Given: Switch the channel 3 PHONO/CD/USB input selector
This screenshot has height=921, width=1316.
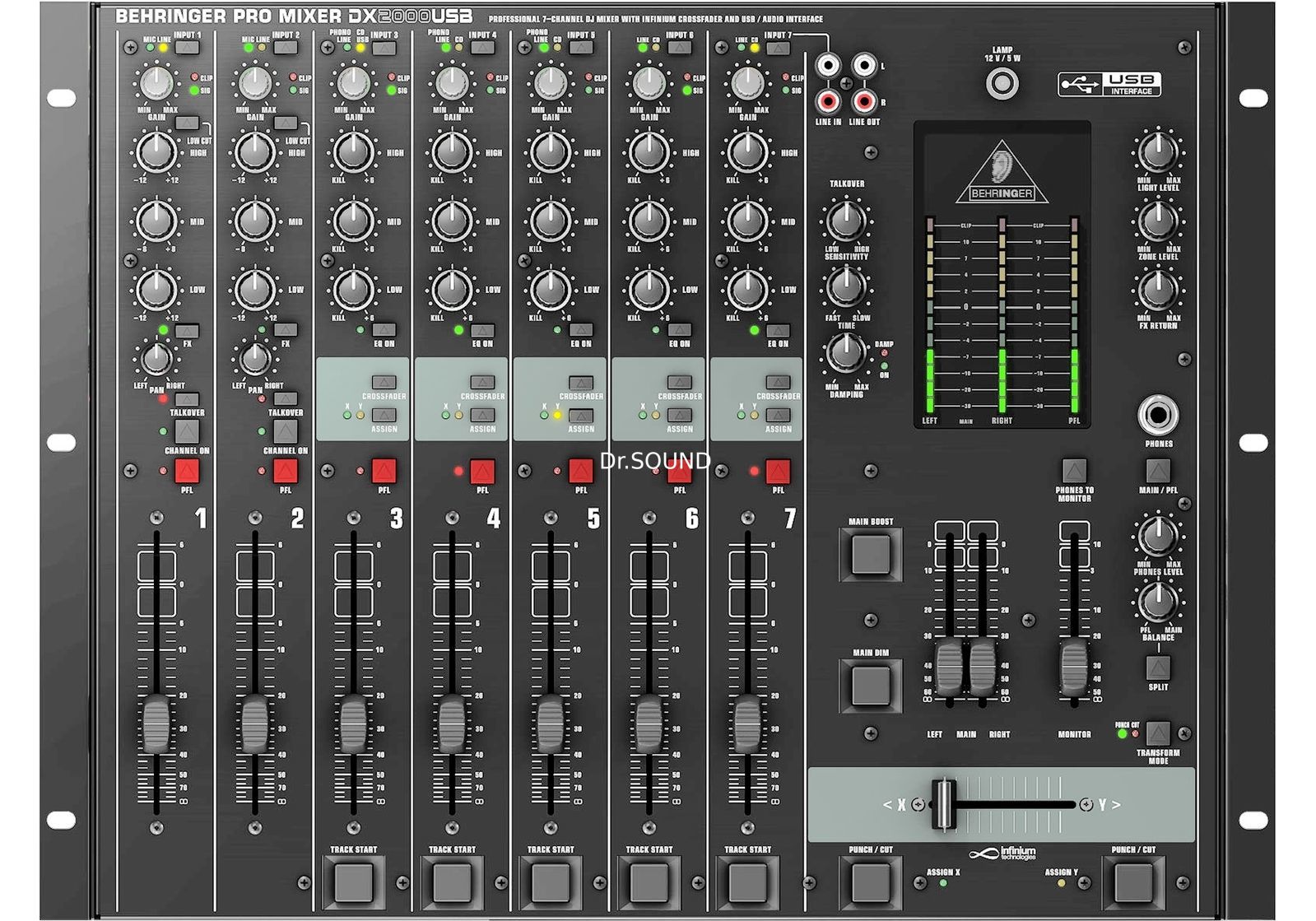Looking at the screenshot, I should 384,48.
